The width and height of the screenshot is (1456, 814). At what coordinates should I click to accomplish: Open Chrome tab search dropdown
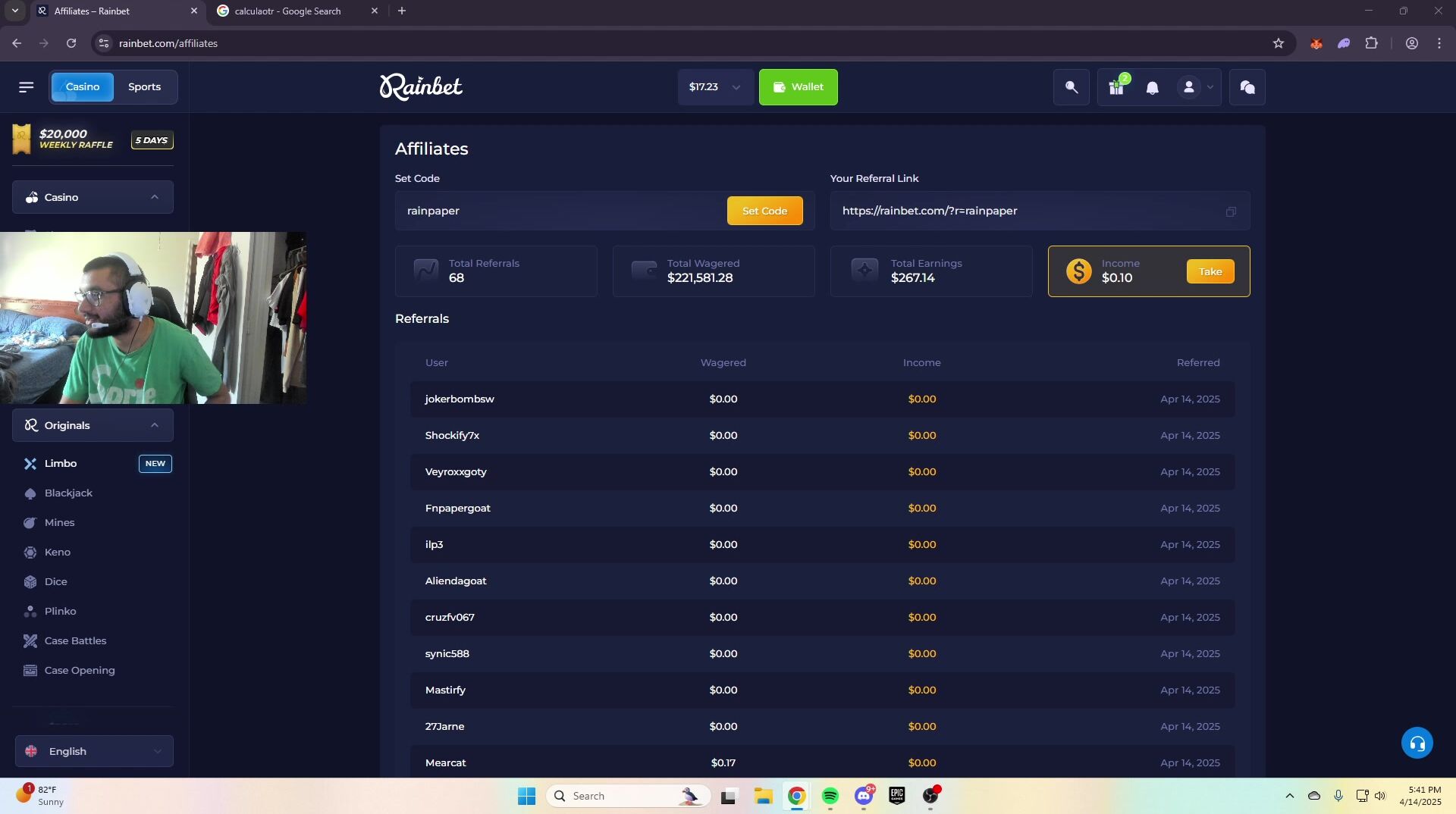click(14, 11)
